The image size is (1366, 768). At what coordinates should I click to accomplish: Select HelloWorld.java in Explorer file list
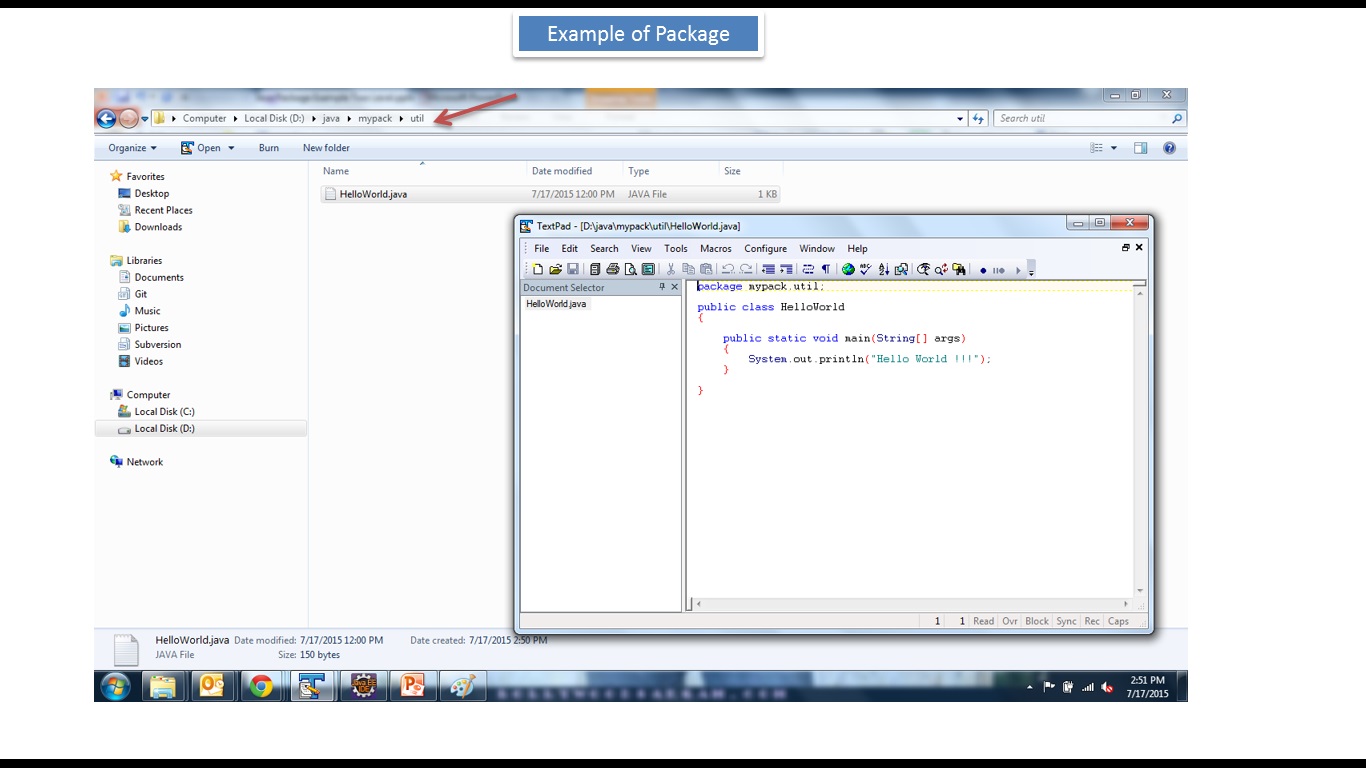[550, 194]
